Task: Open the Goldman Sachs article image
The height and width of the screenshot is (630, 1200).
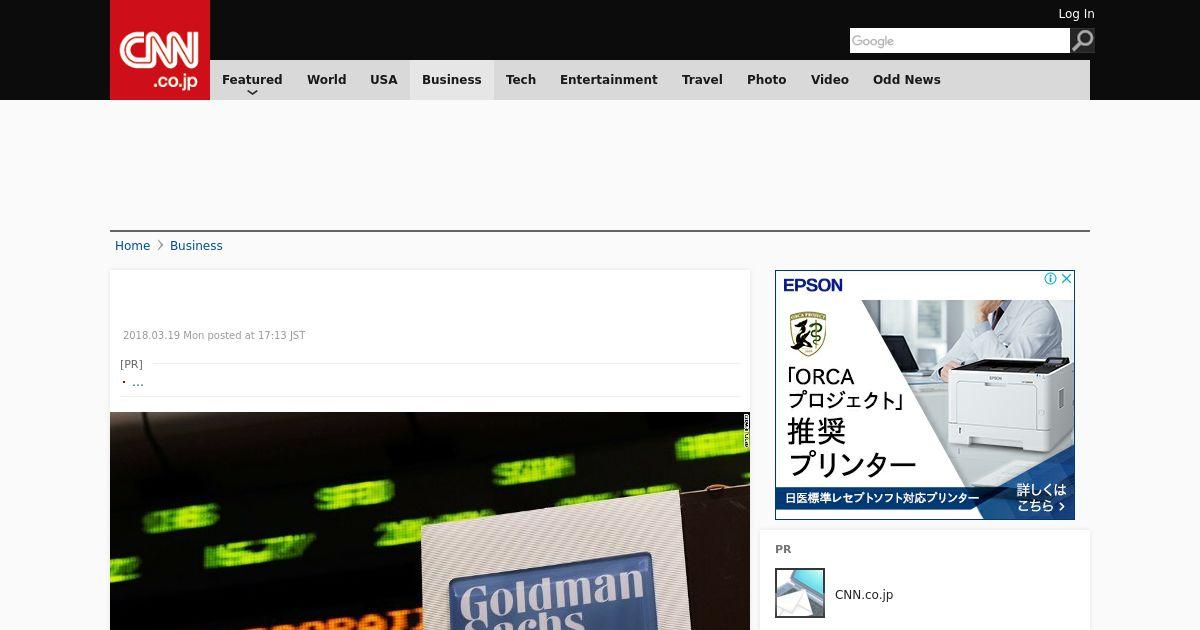Action: [430, 521]
